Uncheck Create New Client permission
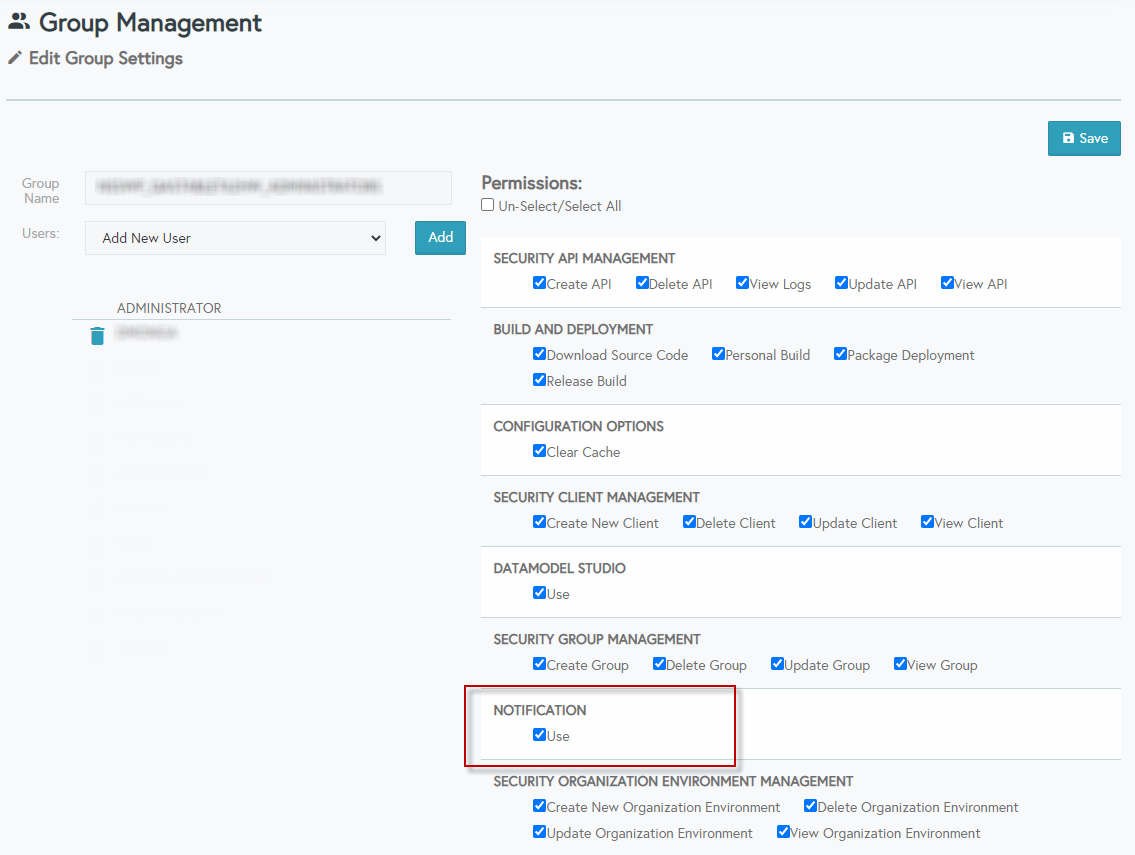The width and height of the screenshot is (1135, 855). coord(539,521)
